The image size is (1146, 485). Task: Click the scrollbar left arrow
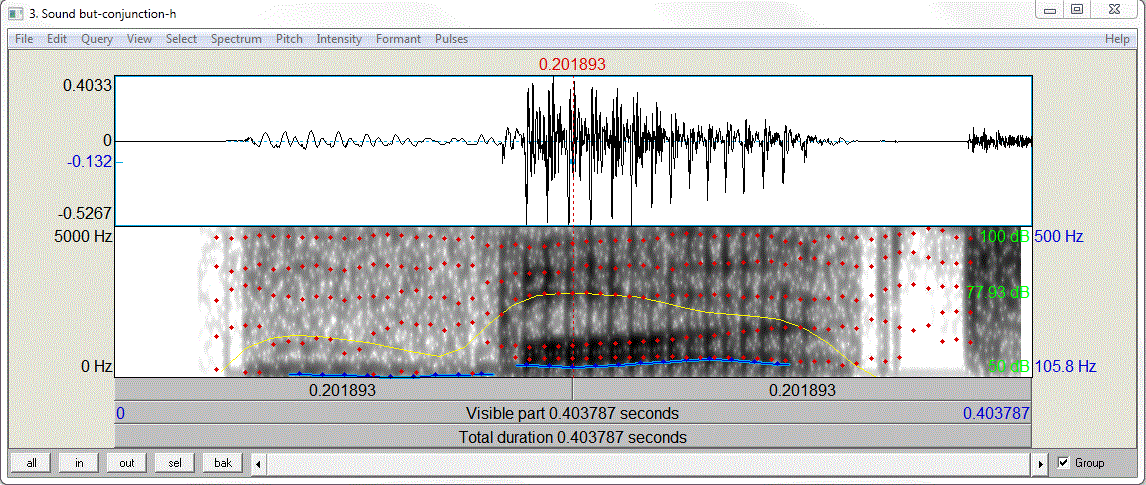pos(258,463)
